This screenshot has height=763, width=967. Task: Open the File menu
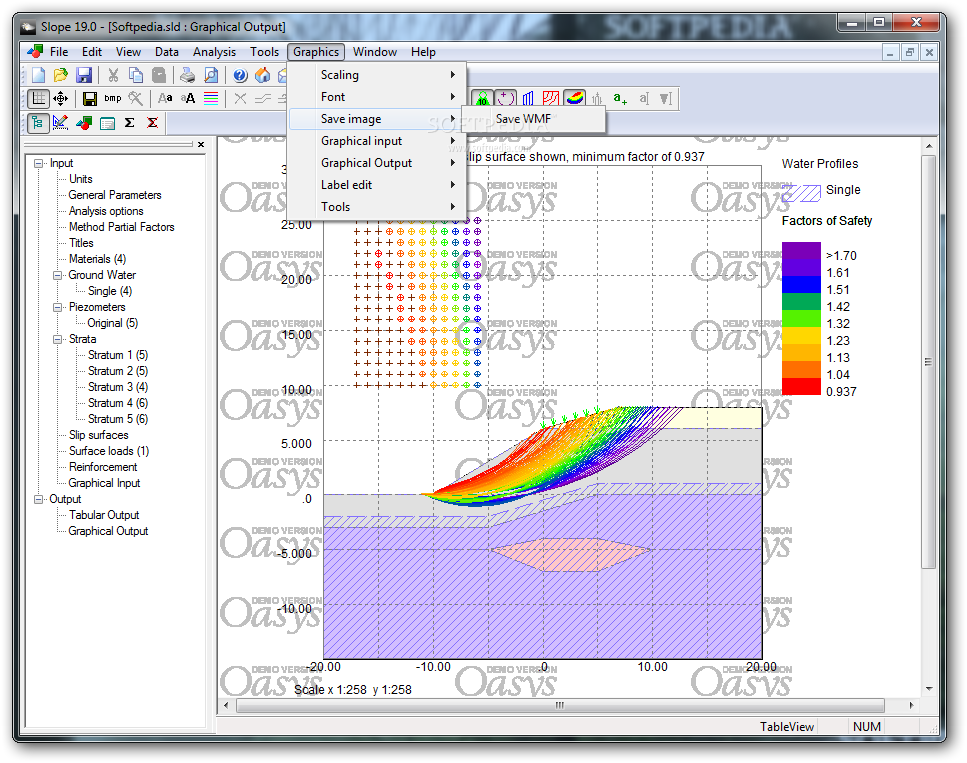(x=59, y=52)
